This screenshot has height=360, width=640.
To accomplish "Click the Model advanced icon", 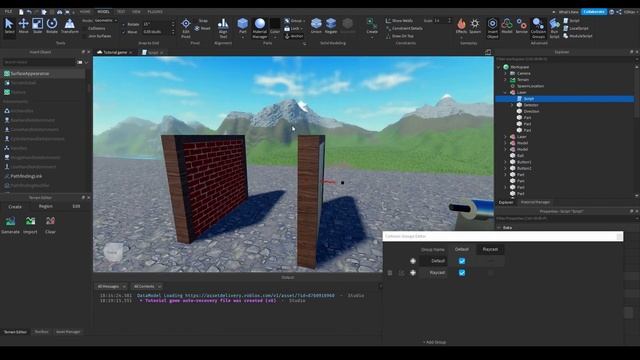I will point(507,26).
